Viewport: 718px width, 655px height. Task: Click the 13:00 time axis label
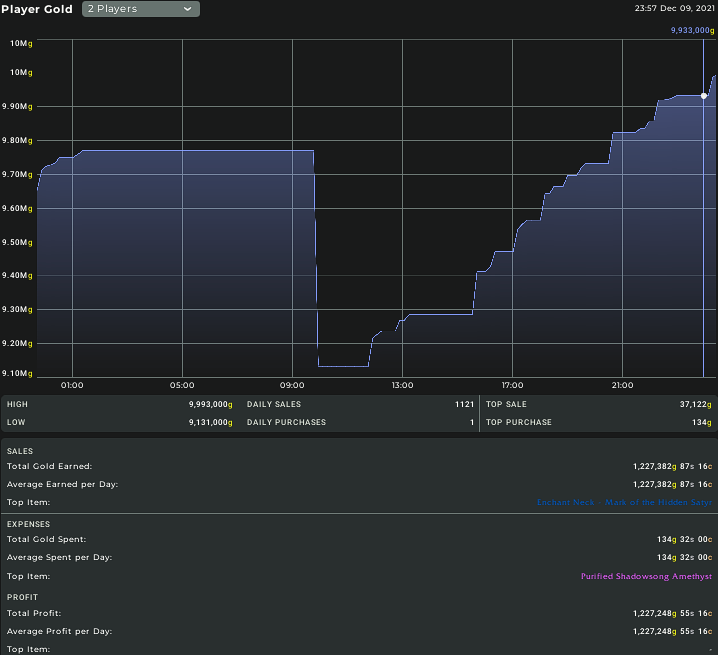(x=402, y=385)
